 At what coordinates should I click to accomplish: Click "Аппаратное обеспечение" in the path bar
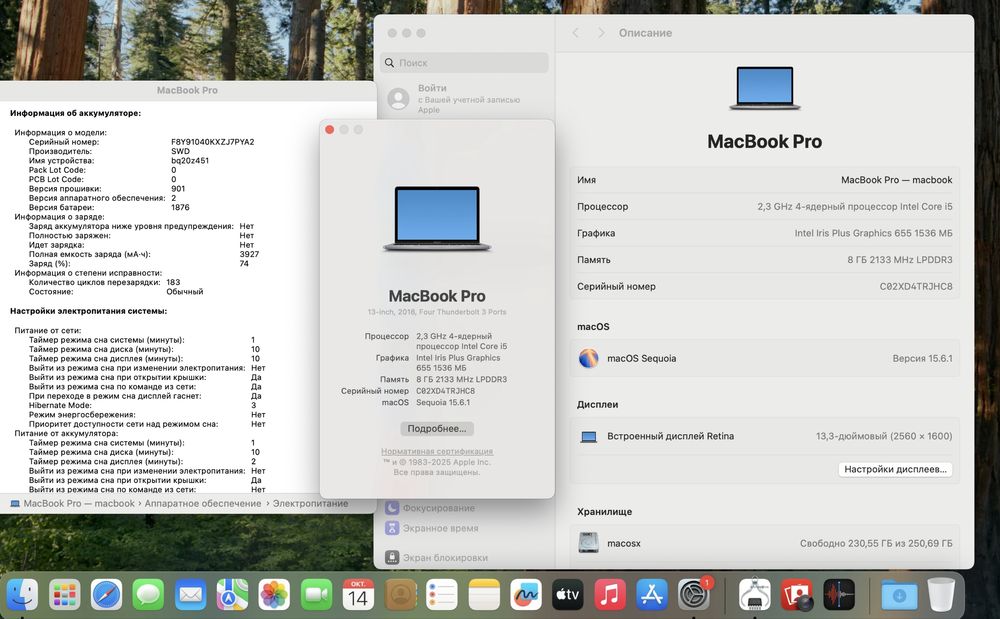(x=203, y=503)
